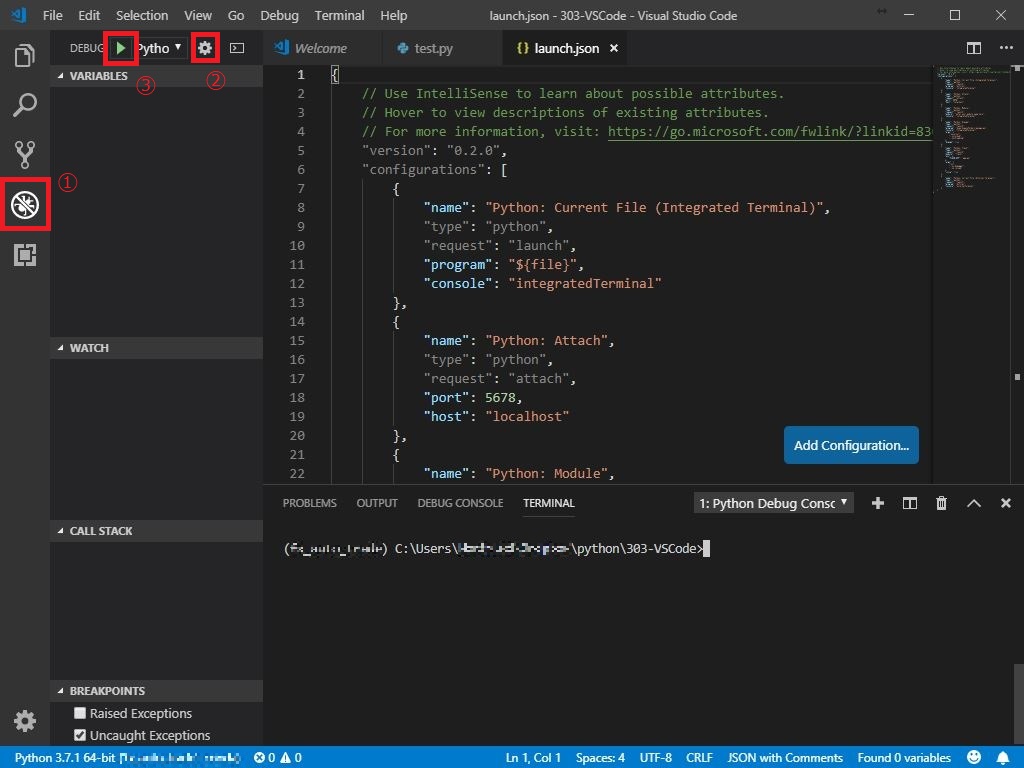Click CRLF line ending in status bar
1024x768 pixels.
699,758
